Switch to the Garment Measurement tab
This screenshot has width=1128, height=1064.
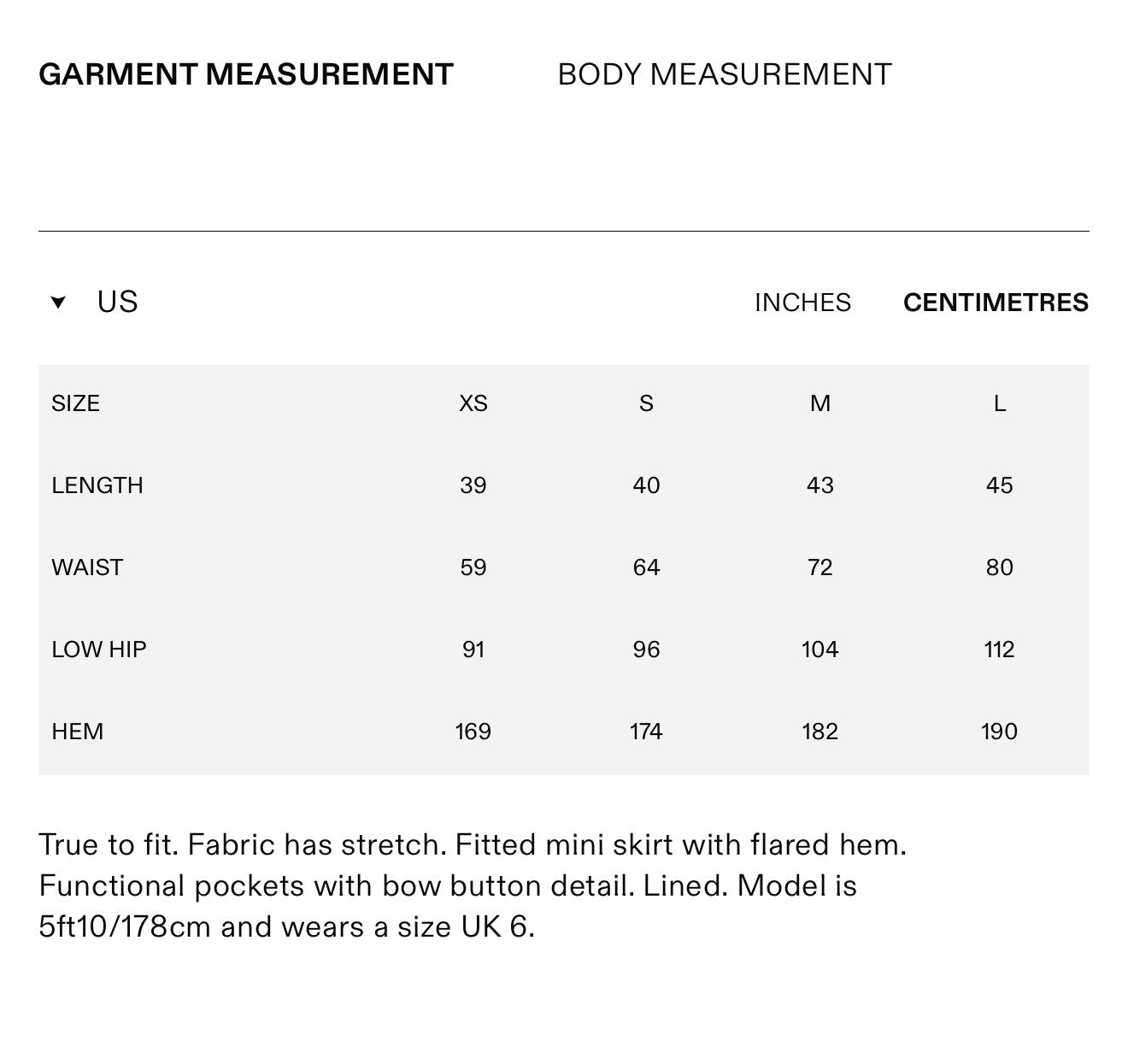click(x=246, y=74)
